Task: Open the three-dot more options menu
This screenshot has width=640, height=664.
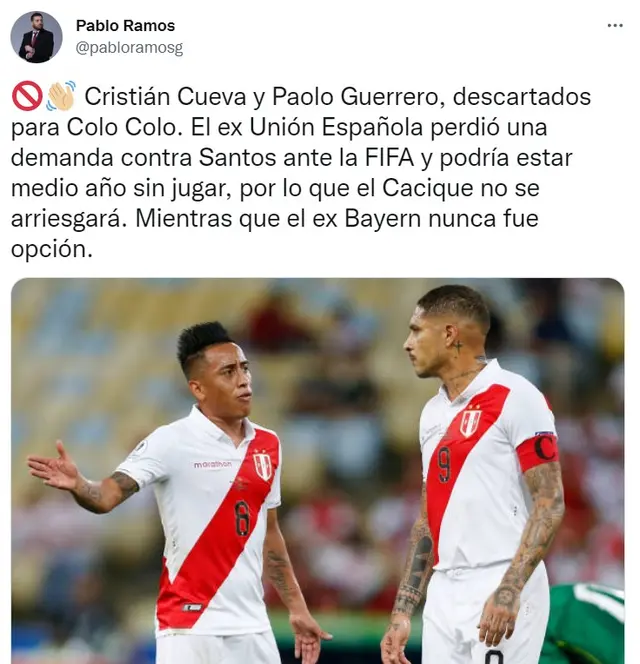Action: 615,26
